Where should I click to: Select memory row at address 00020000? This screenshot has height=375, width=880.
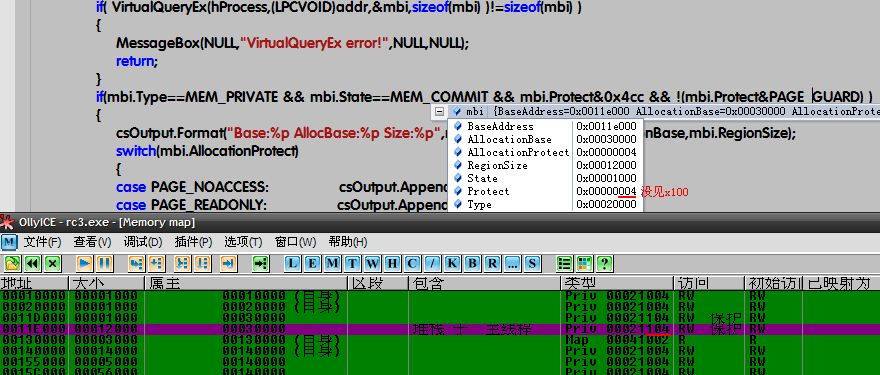pos(440,307)
